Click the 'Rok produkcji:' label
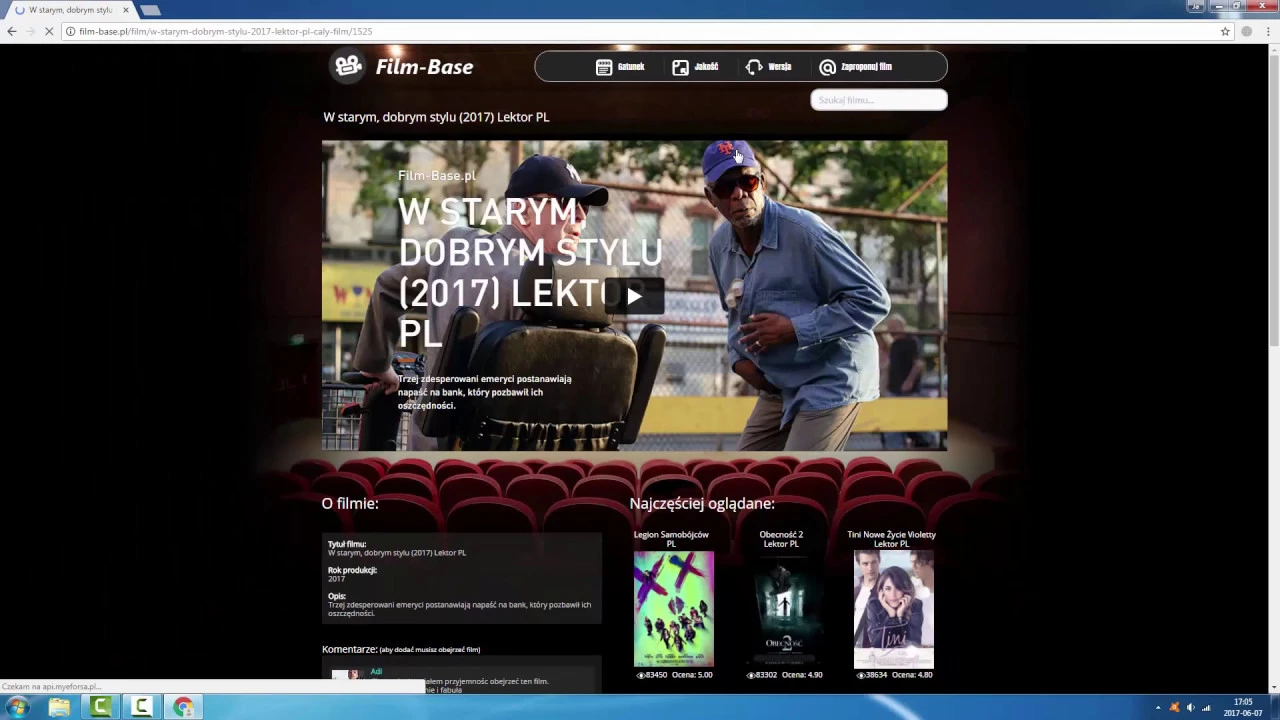The width and height of the screenshot is (1280, 720). pos(352,570)
